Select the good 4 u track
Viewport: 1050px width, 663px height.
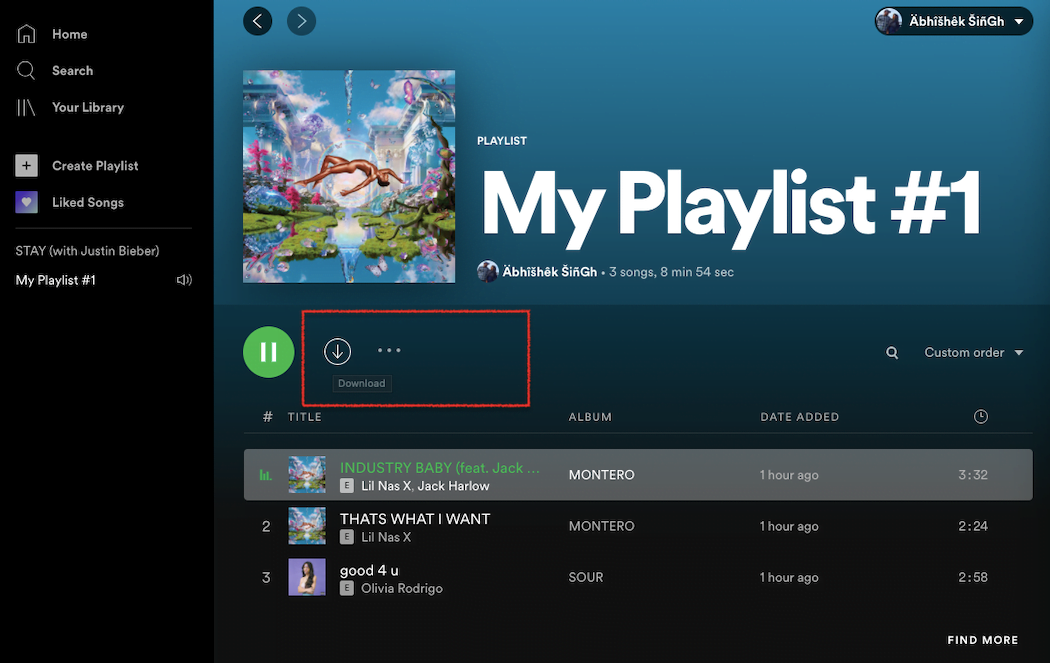pyautogui.click(x=369, y=571)
